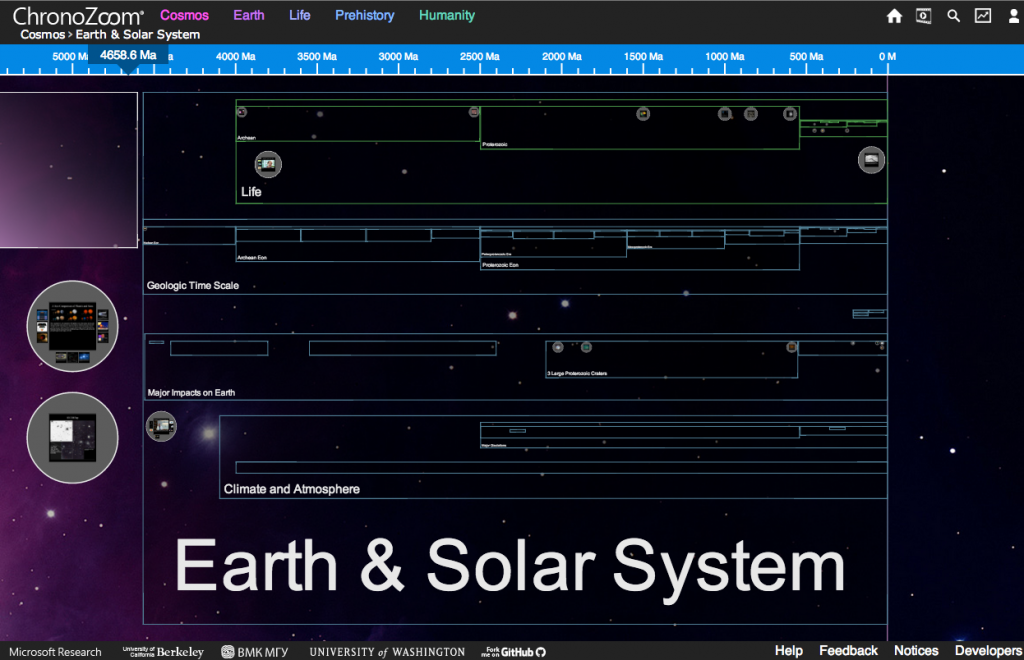Open the circular exhibit above the Life label
The width and height of the screenshot is (1024, 660).
[268, 165]
